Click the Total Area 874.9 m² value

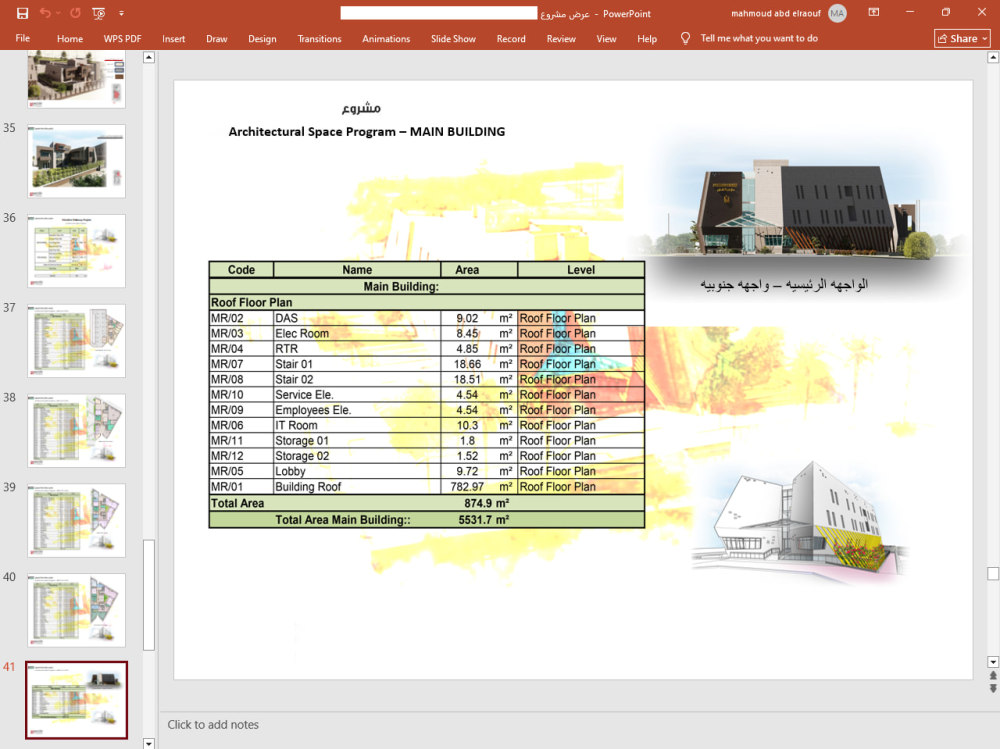click(x=487, y=503)
